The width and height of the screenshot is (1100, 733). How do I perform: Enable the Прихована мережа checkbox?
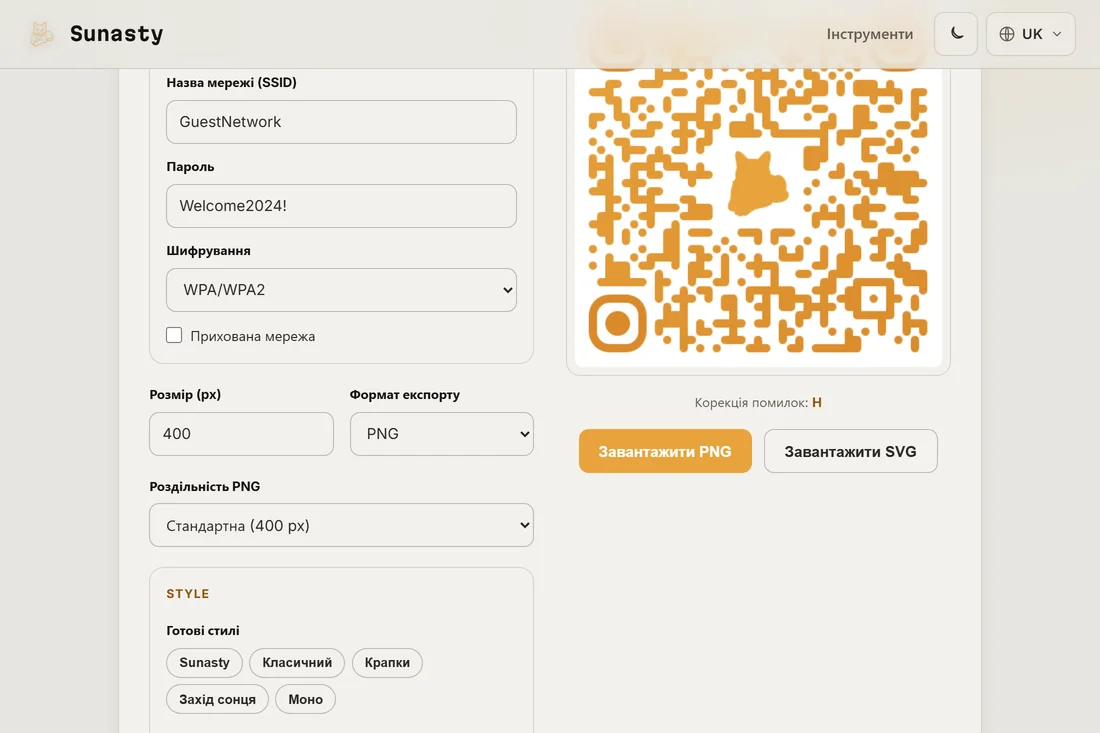174,335
